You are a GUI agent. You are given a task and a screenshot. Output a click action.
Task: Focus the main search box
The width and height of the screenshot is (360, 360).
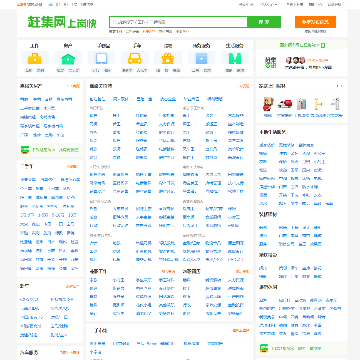(x=178, y=22)
